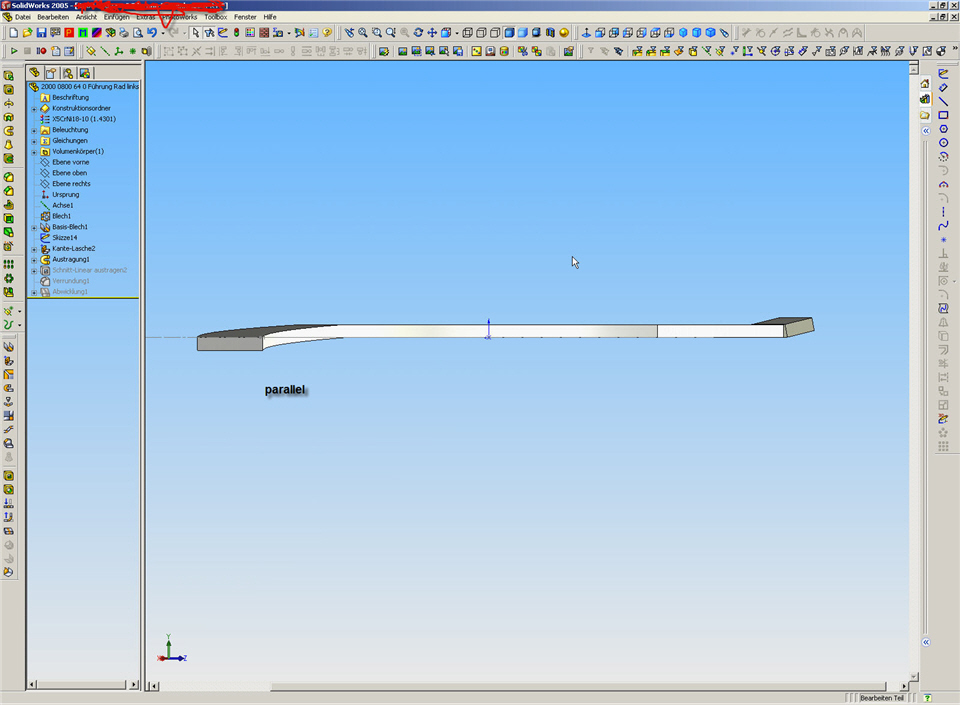Switch to the ConfigurationManager tab
The height and width of the screenshot is (705, 960).
click(68, 73)
